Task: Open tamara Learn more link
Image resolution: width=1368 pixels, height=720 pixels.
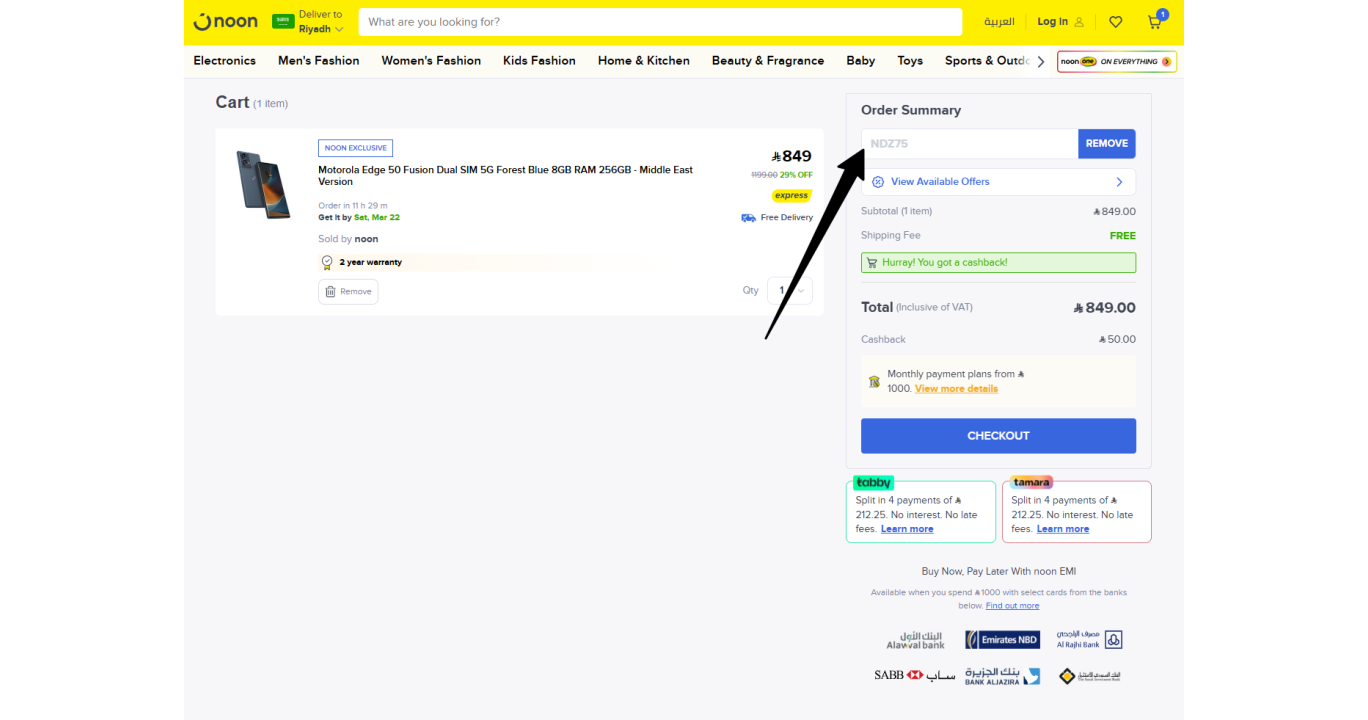Action: 1063,529
